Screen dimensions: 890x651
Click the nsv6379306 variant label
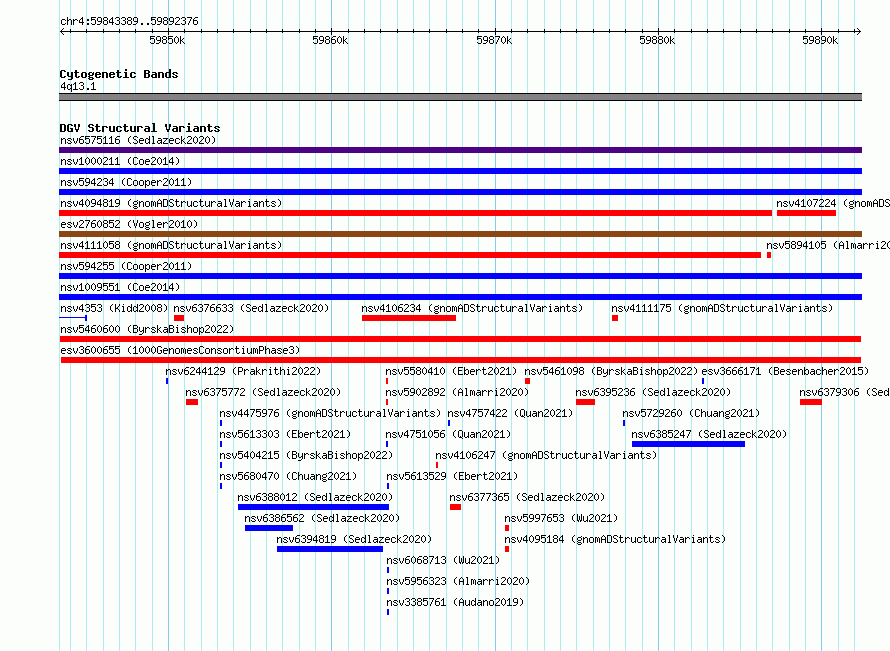point(844,392)
